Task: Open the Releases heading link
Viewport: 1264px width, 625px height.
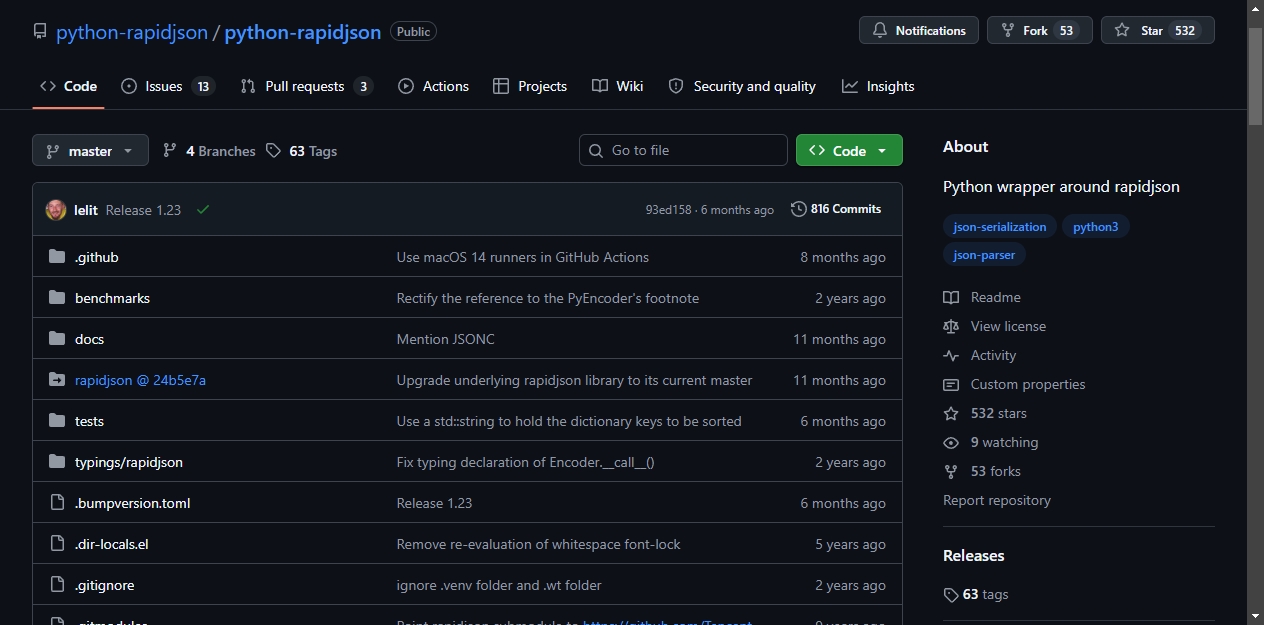Action: click(x=973, y=555)
